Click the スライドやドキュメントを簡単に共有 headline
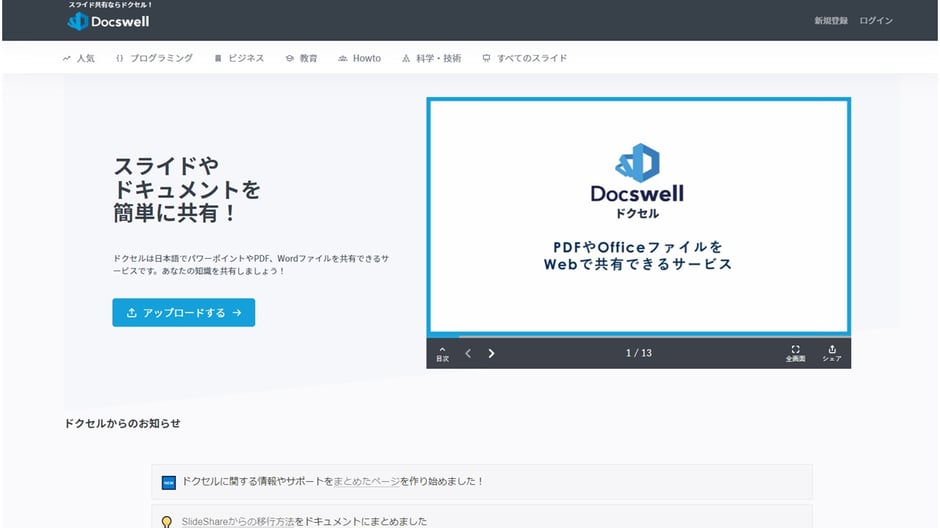Image resolution: width=940 pixels, height=528 pixels. (x=187, y=189)
